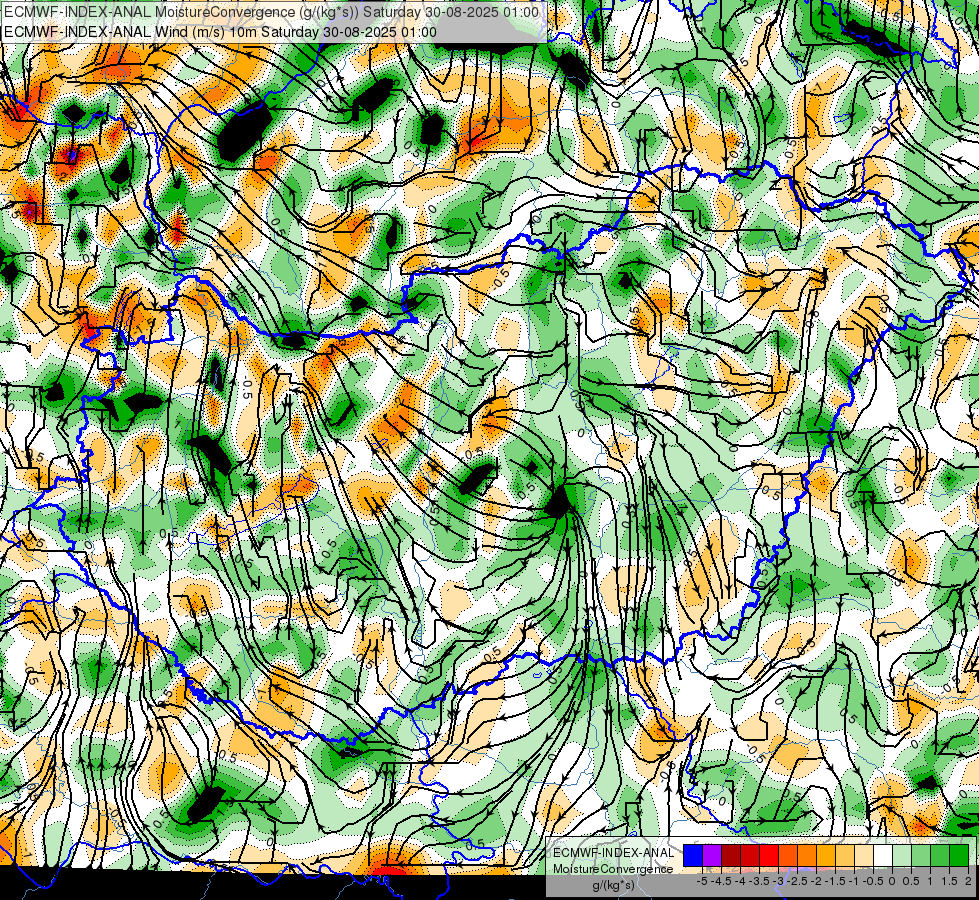Click the -2 legend tick label
This screenshot has width=979, height=900.
point(817,881)
